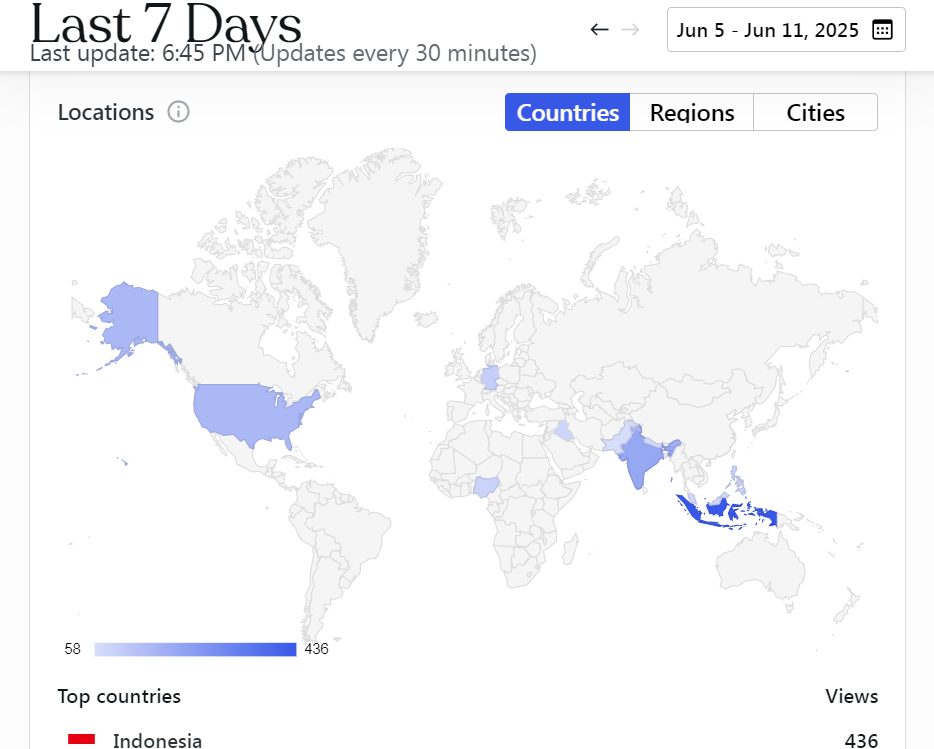Click the next date range arrow
Viewport: 934px width, 749px height.
click(630, 29)
